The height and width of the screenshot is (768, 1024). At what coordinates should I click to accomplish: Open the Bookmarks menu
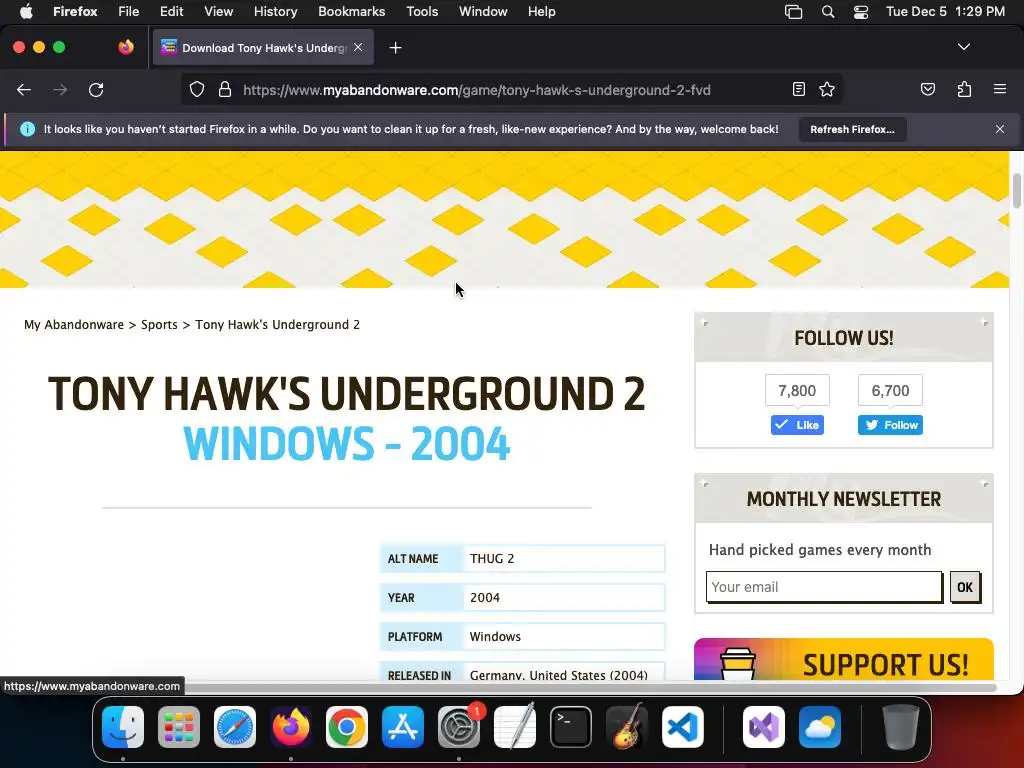(352, 11)
